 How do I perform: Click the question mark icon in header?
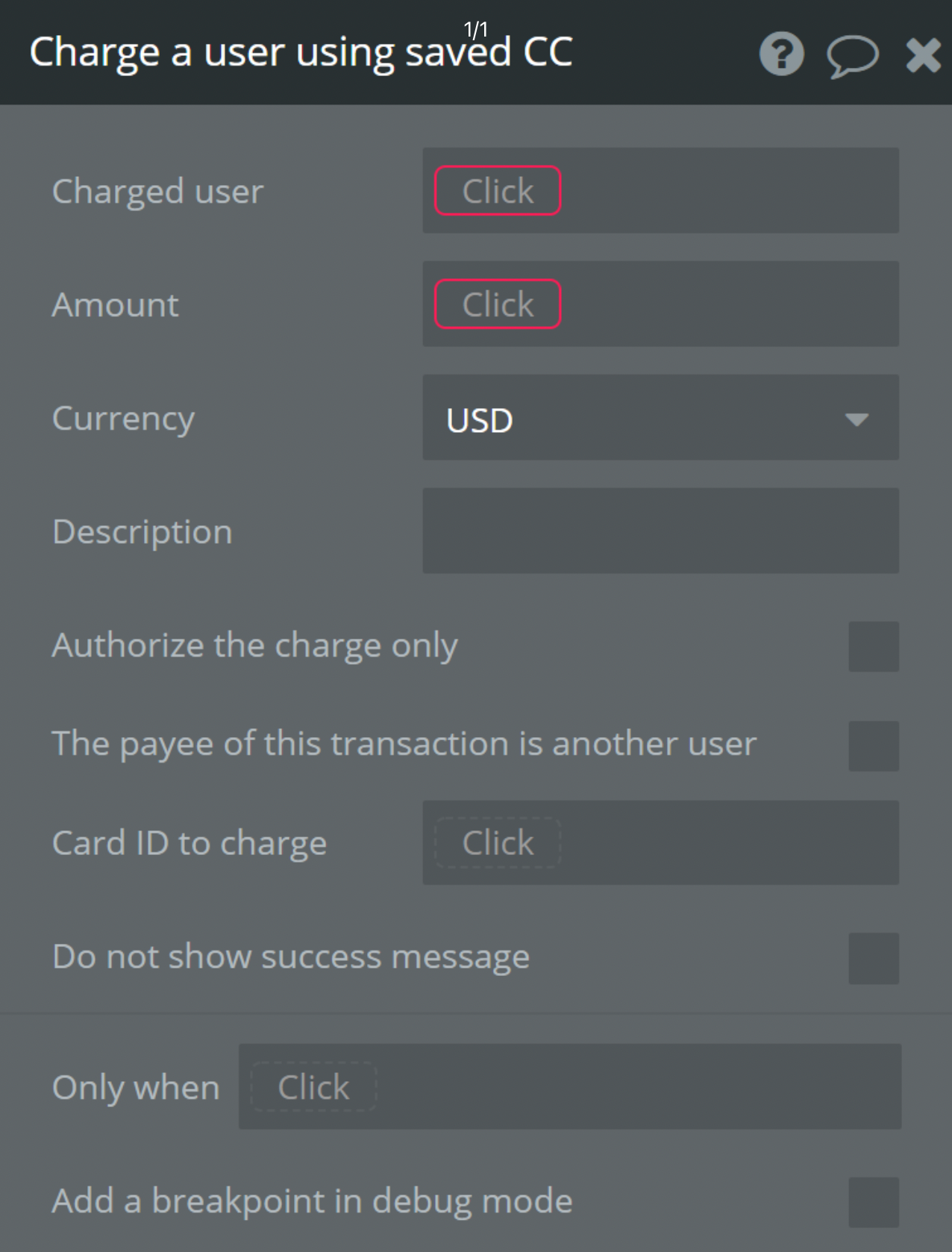click(780, 53)
